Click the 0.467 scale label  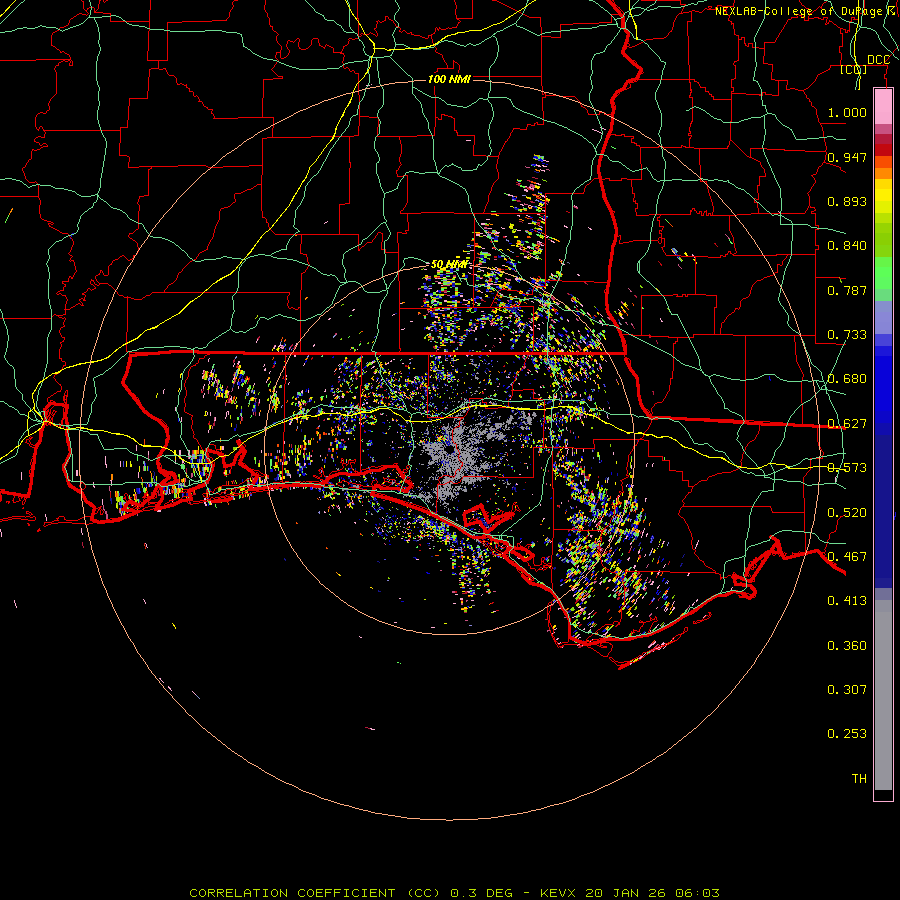point(847,556)
